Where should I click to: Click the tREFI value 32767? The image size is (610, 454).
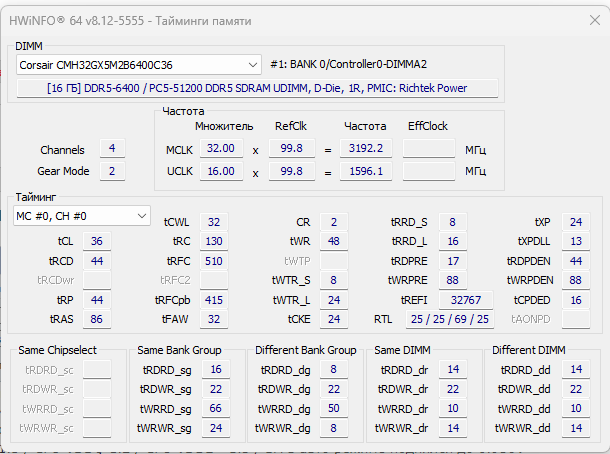coord(466,300)
